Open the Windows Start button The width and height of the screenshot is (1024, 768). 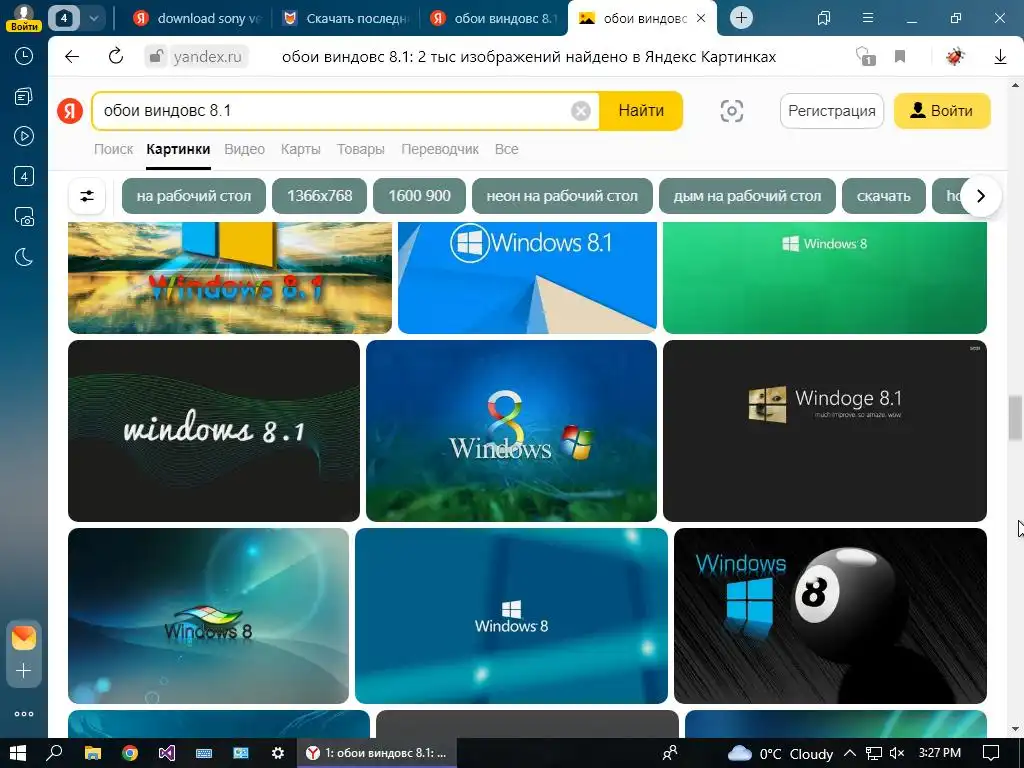point(18,753)
